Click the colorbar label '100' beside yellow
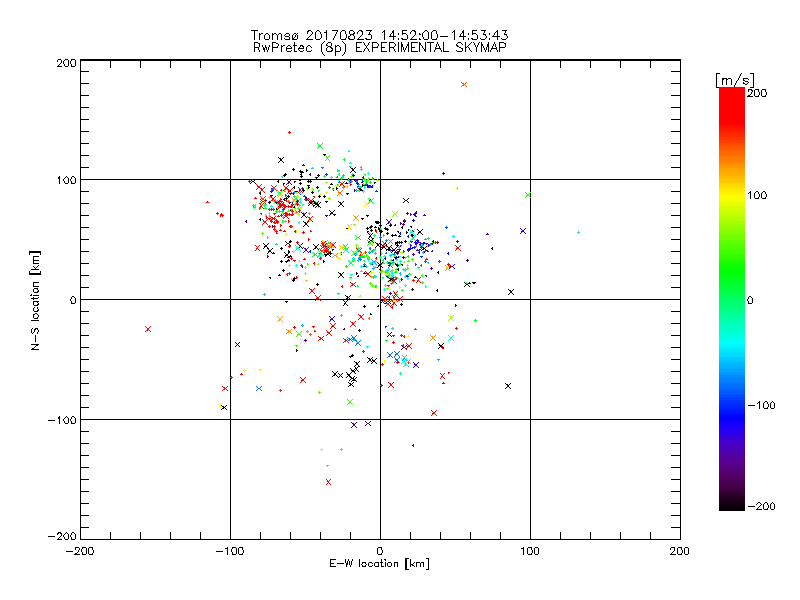The height and width of the screenshot is (600, 800). 757,195
